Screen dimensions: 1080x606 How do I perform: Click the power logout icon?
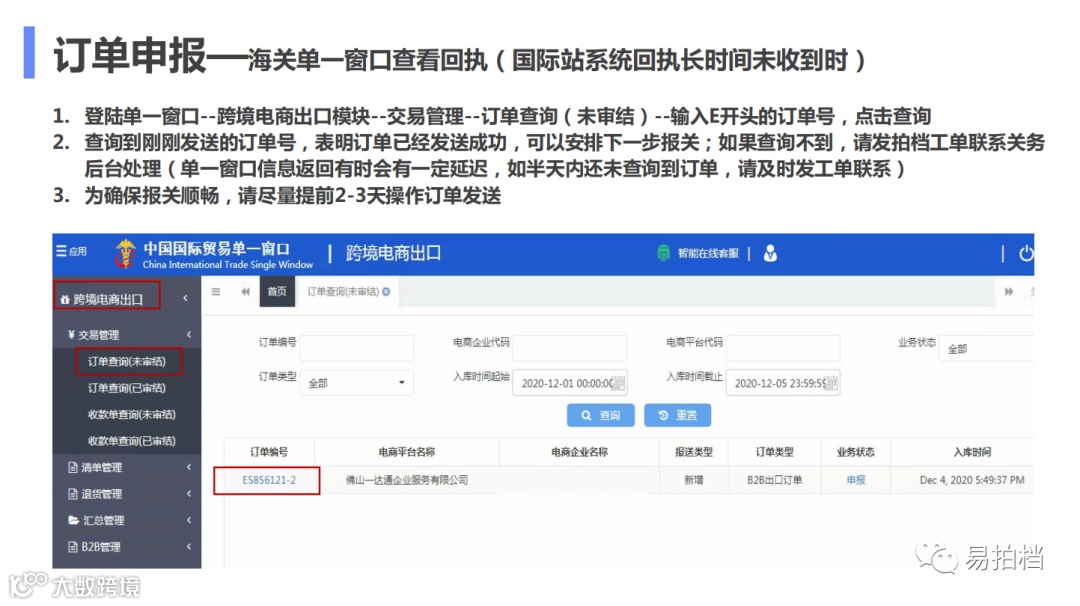(x=1026, y=253)
